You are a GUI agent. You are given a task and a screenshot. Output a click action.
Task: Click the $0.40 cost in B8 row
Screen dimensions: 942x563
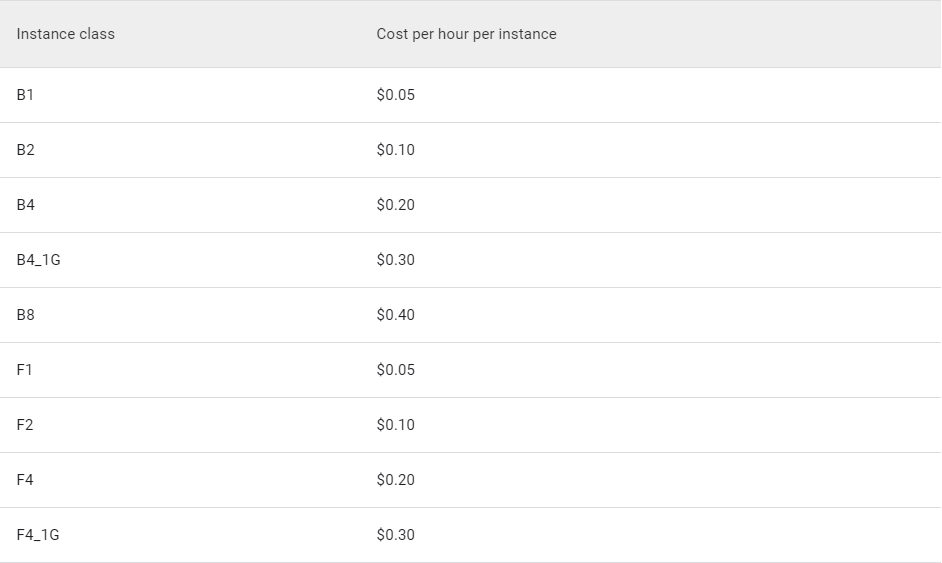tap(395, 315)
